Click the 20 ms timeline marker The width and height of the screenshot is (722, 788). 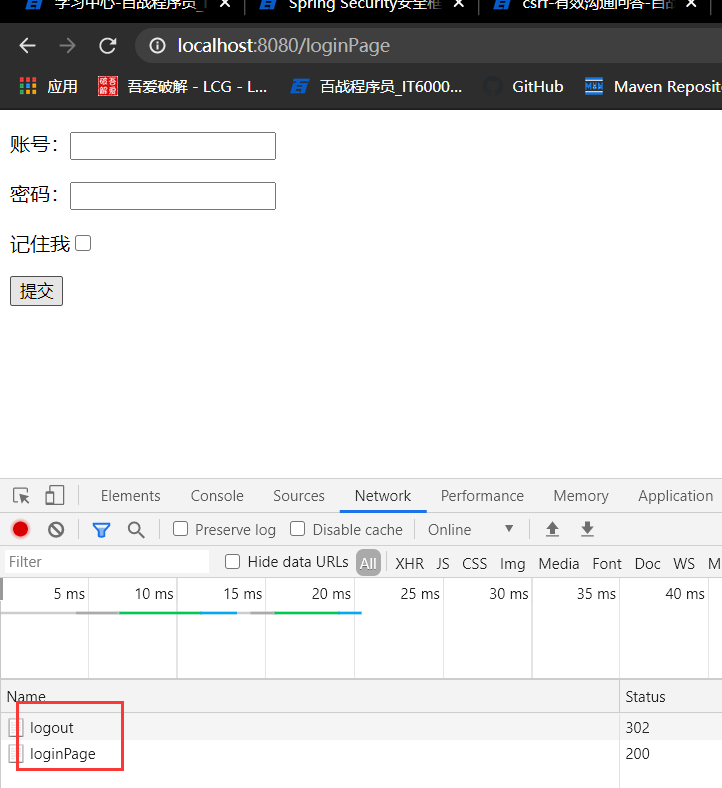331,594
